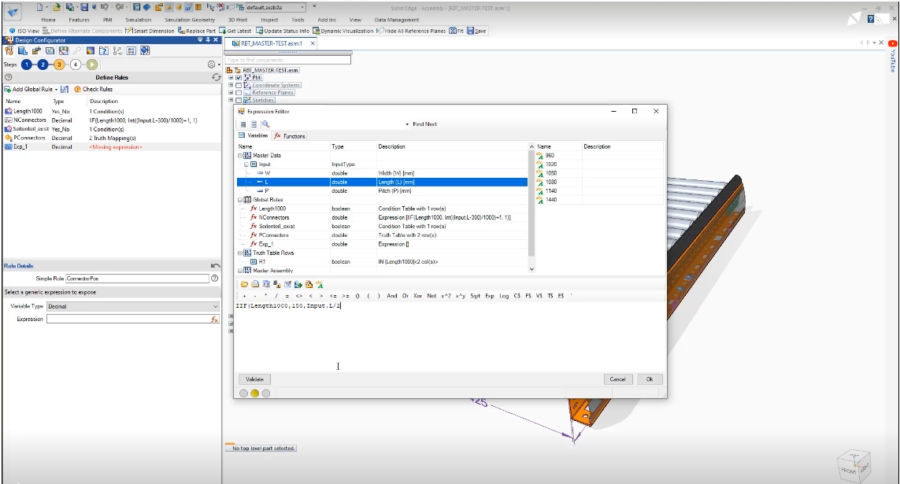Click the Cancel button in Expression Editor

(617, 379)
